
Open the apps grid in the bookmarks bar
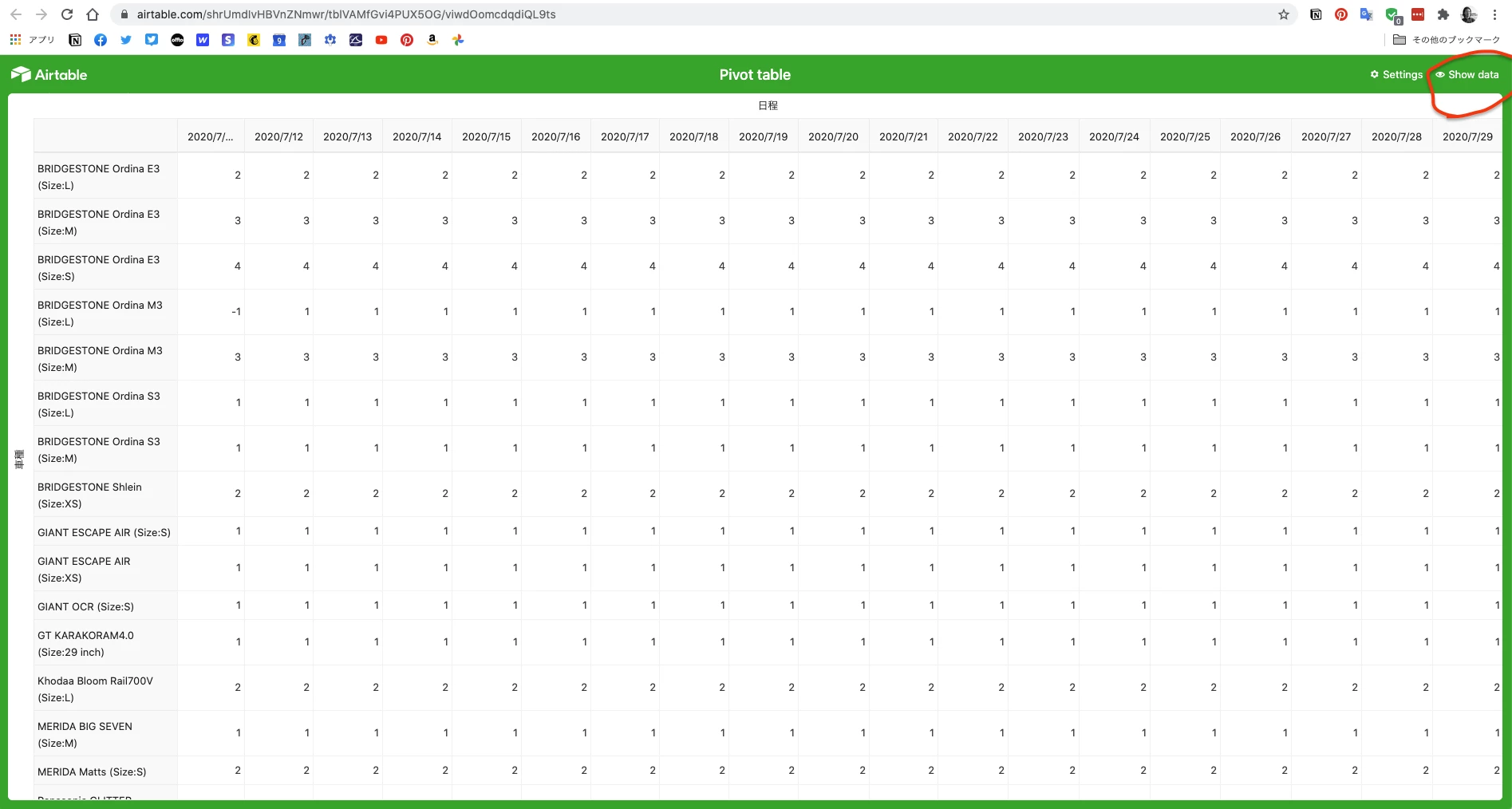pos(15,39)
